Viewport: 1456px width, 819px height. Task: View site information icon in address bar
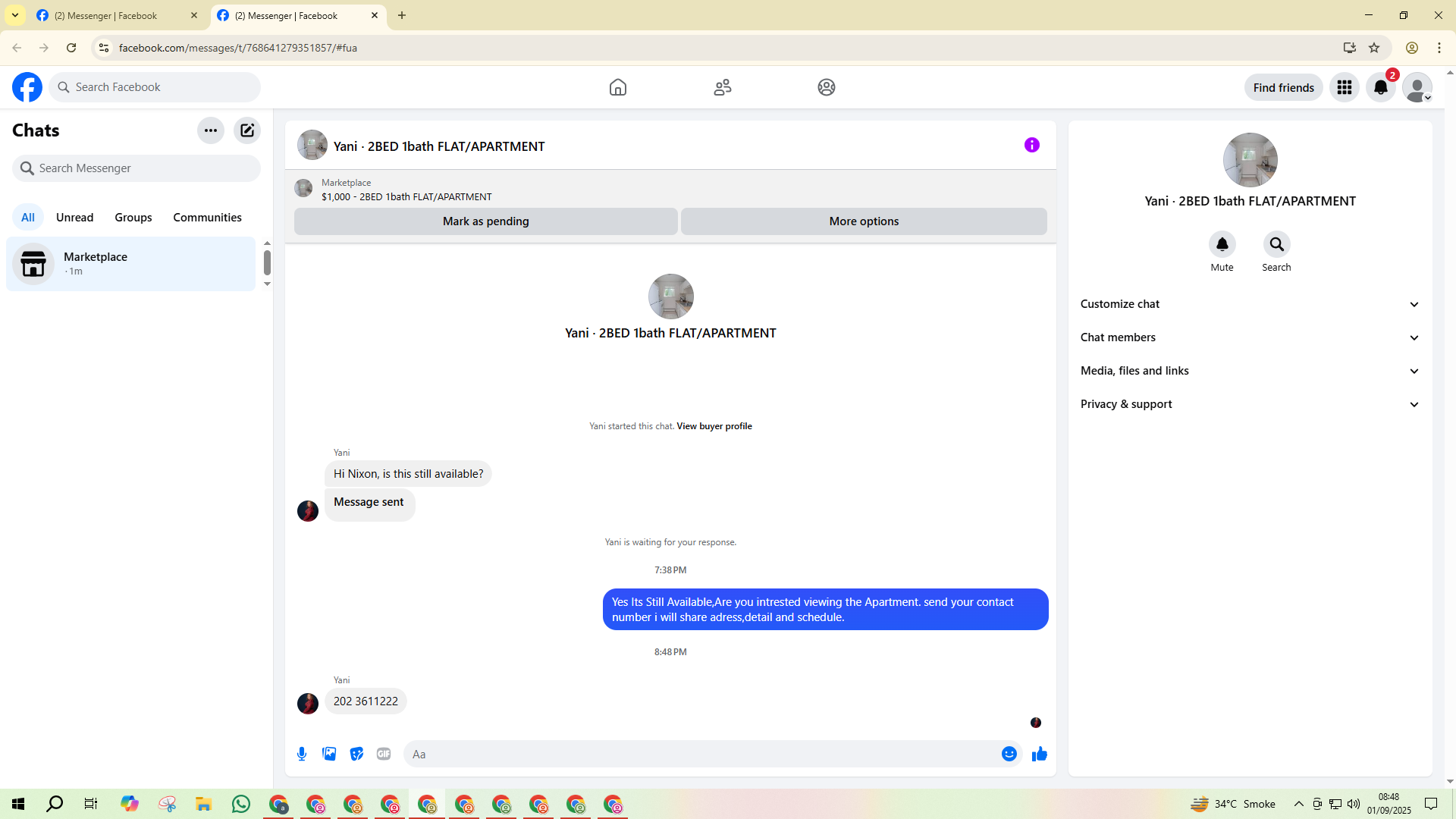coord(104,48)
